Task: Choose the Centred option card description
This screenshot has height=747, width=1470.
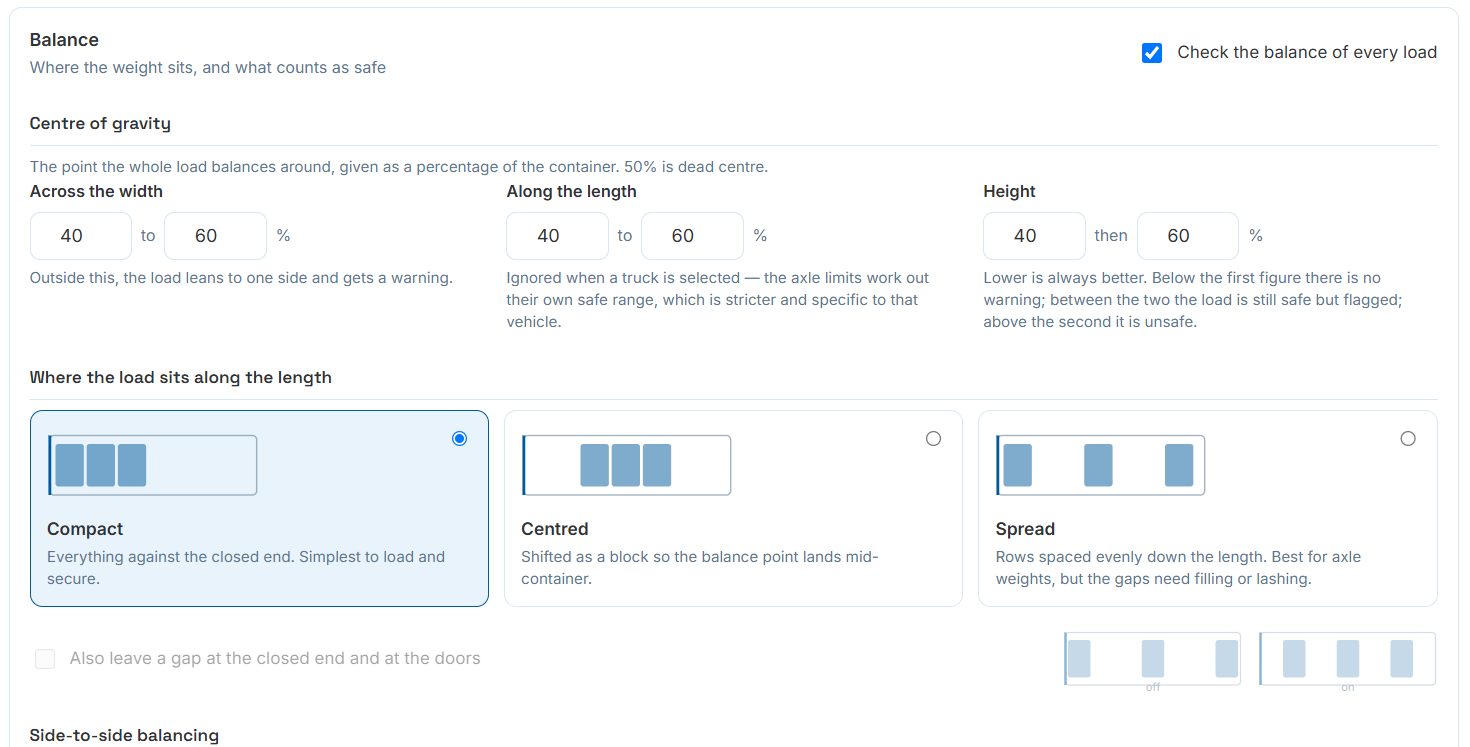Action: [x=700, y=568]
